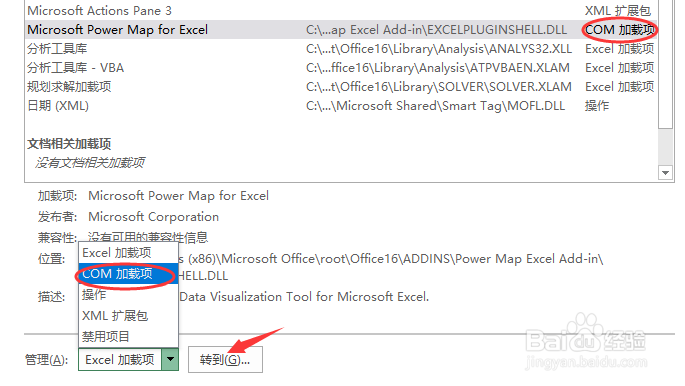Click the 没有文档相关加载项 text
The width and height of the screenshot is (685, 386).
coord(90,163)
